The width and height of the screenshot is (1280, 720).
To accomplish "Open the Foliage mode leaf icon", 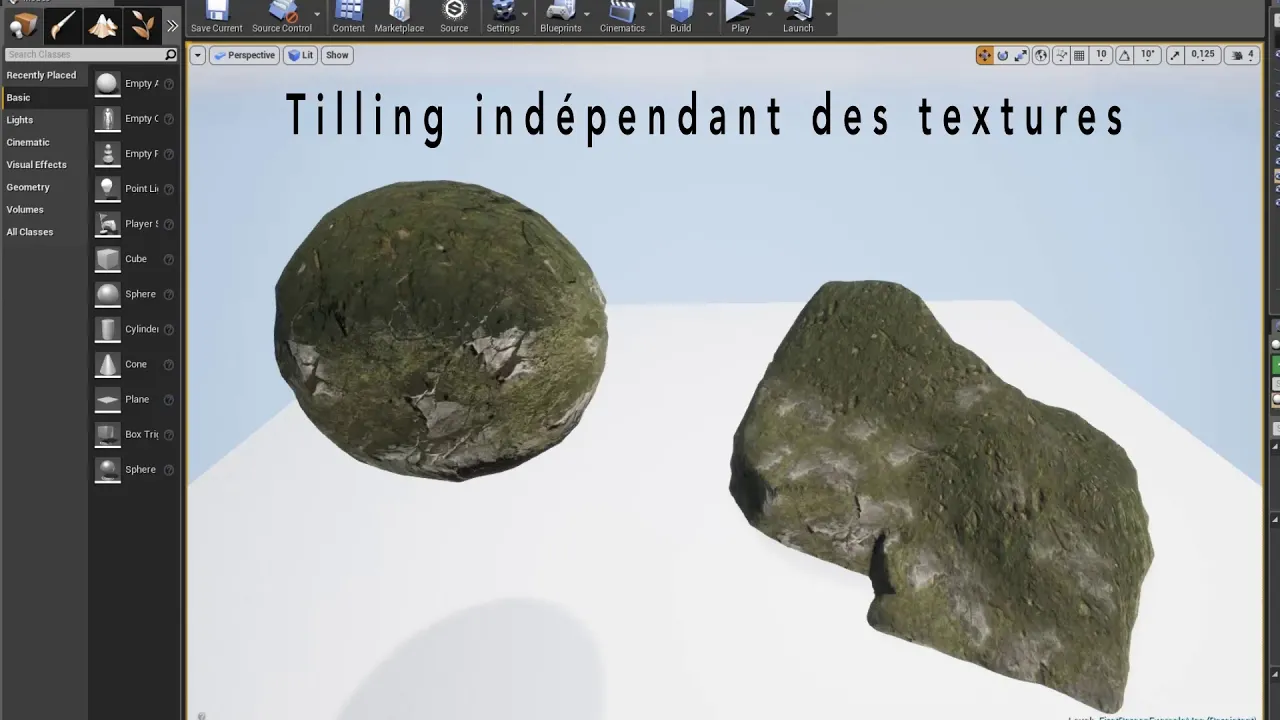I will pos(143,24).
